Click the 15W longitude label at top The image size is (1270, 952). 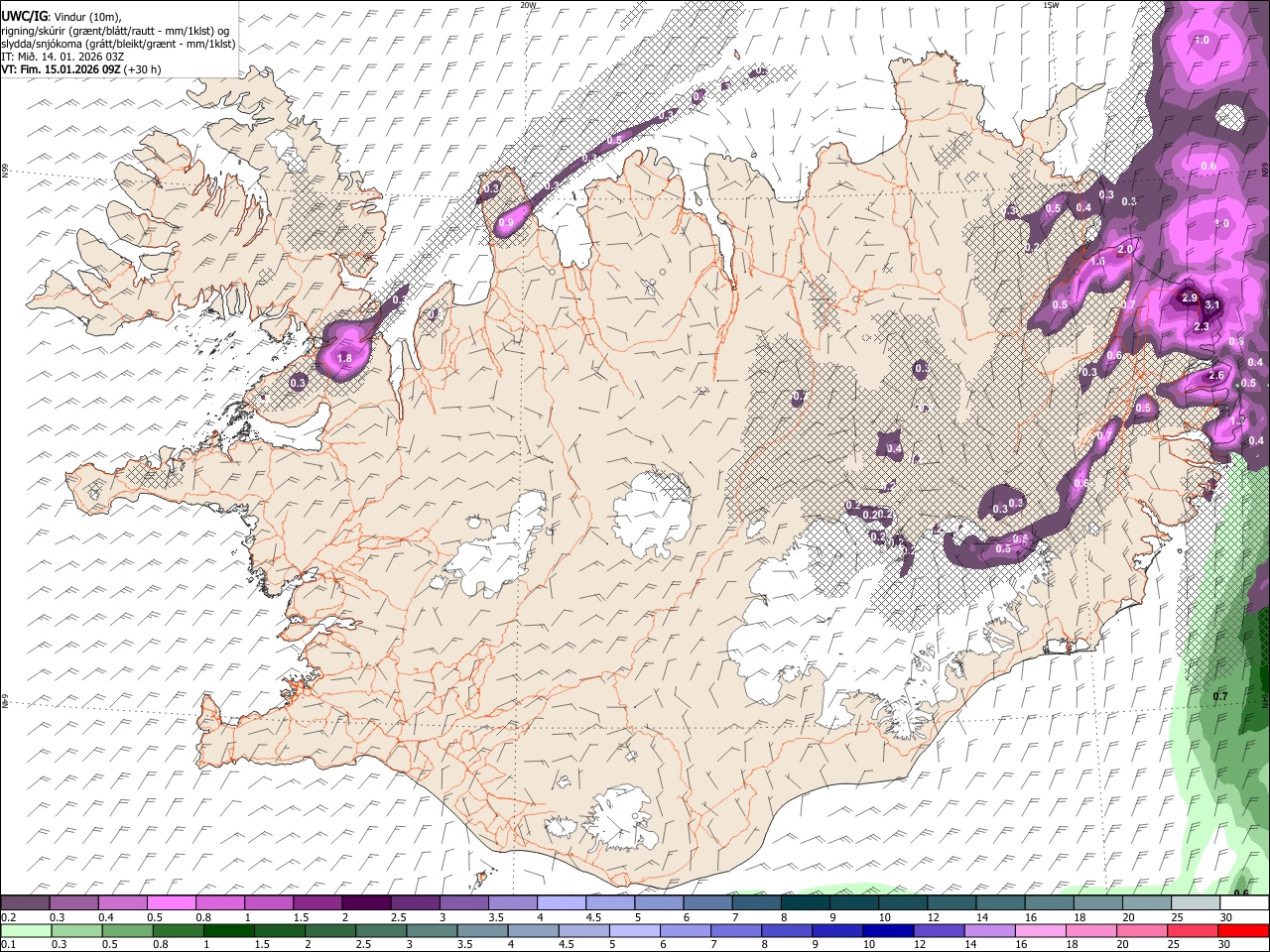click(1051, 4)
